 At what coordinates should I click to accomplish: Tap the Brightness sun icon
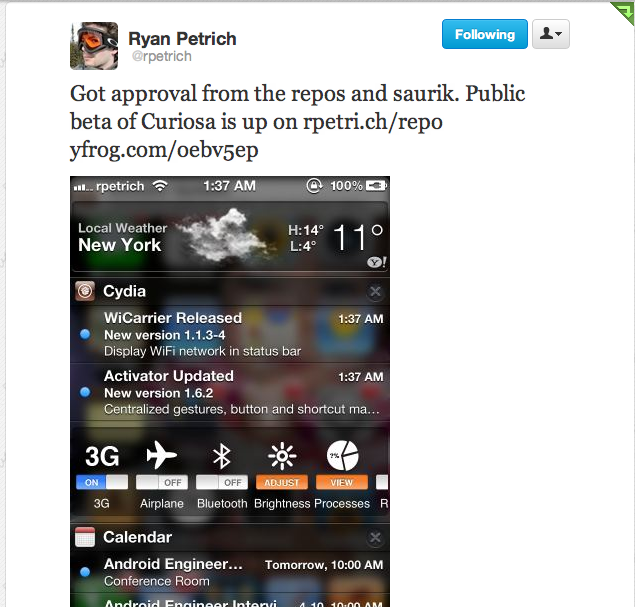click(282, 456)
